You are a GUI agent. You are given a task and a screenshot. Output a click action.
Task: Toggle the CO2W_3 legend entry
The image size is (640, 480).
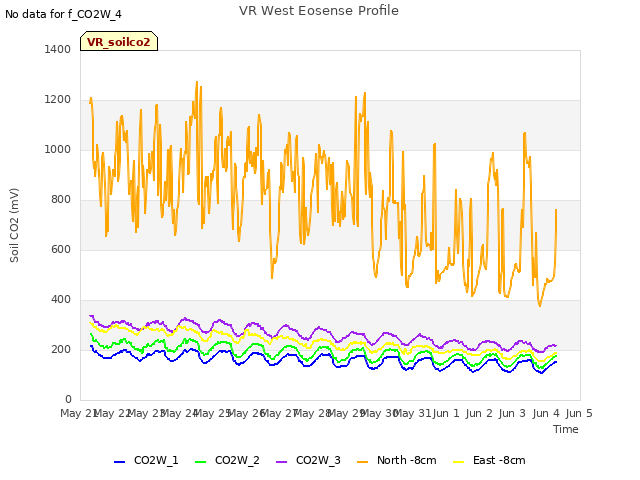(x=308, y=460)
